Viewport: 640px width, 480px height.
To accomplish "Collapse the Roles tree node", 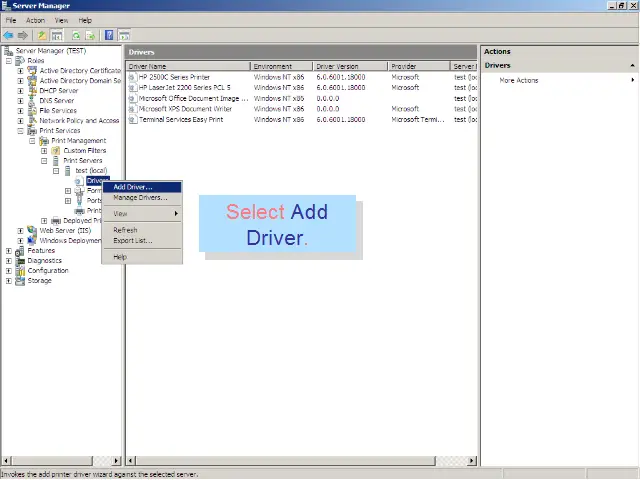I will [x=9, y=61].
